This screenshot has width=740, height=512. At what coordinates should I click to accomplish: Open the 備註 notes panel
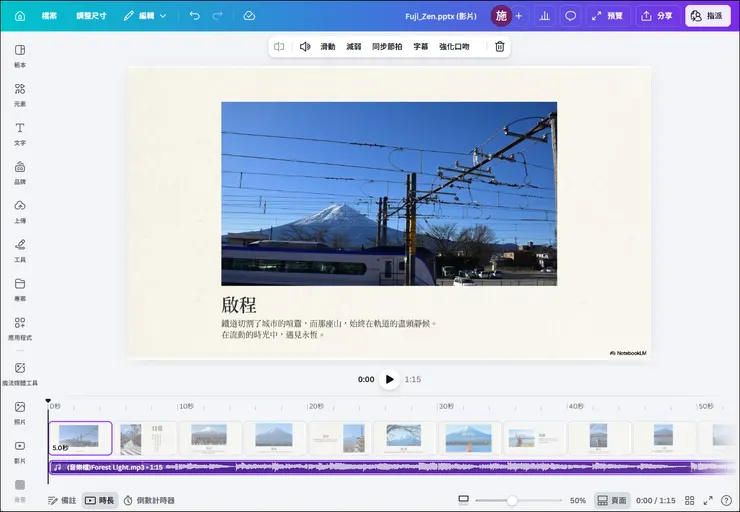pos(62,500)
